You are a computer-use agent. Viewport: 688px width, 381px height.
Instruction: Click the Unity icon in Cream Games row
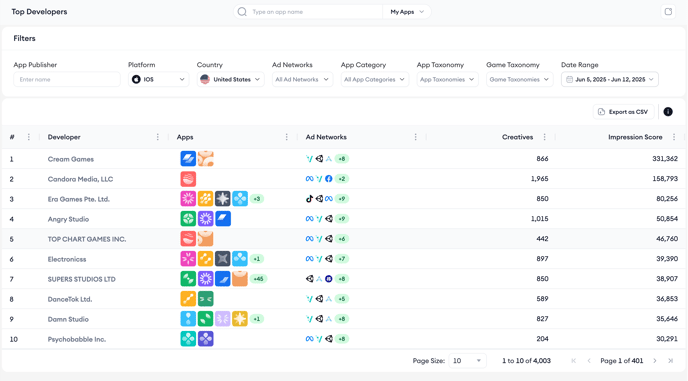319,158
